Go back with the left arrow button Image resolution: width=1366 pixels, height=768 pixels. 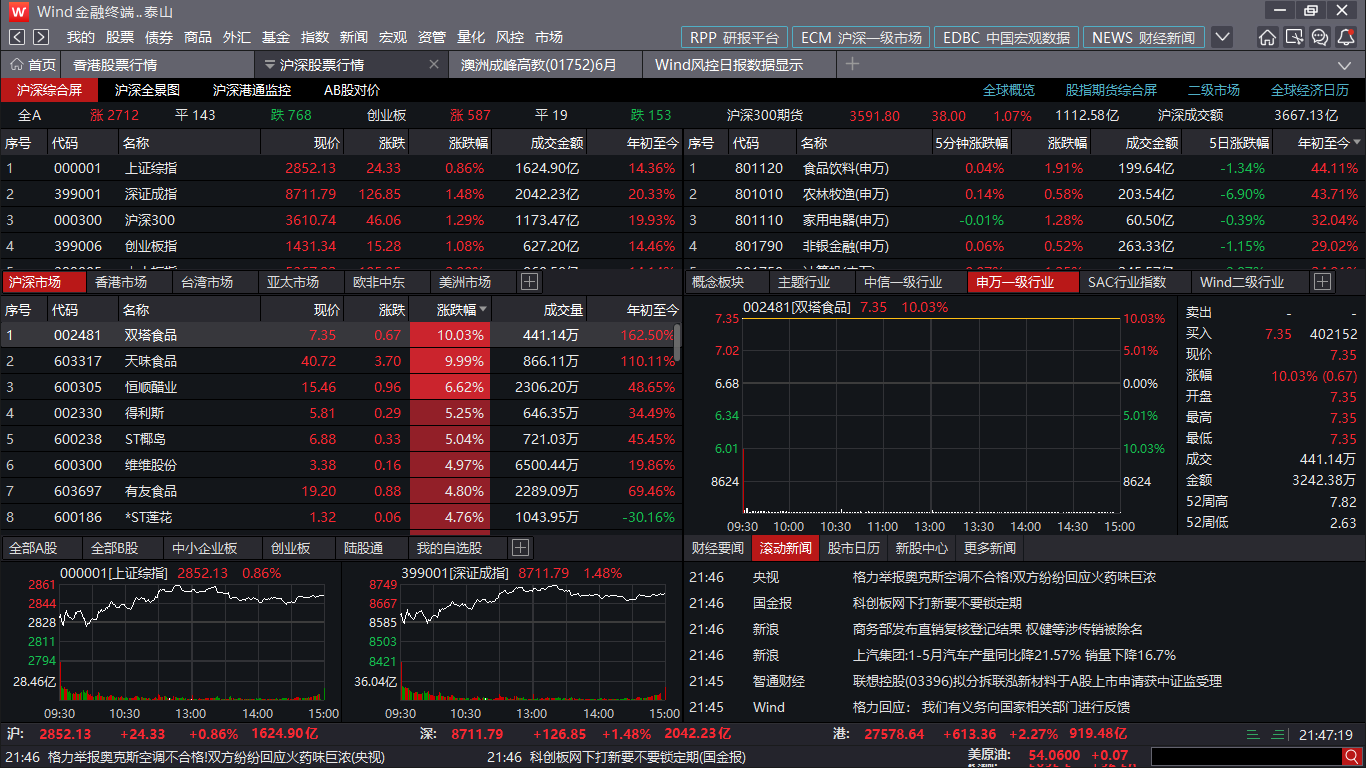click(x=17, y=37)
